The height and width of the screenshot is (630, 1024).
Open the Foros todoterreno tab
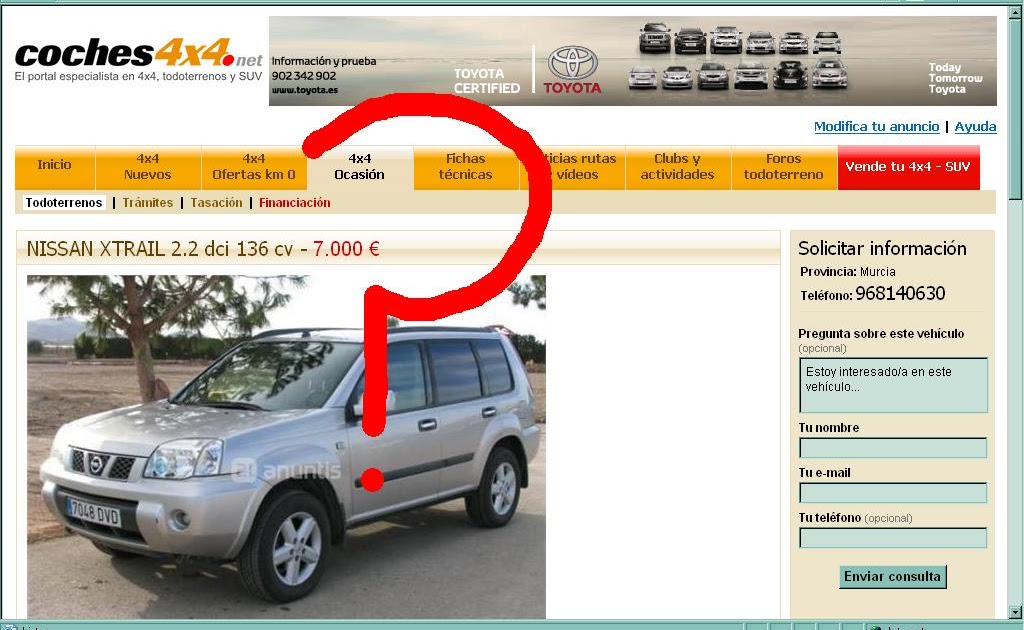(784, 167)
